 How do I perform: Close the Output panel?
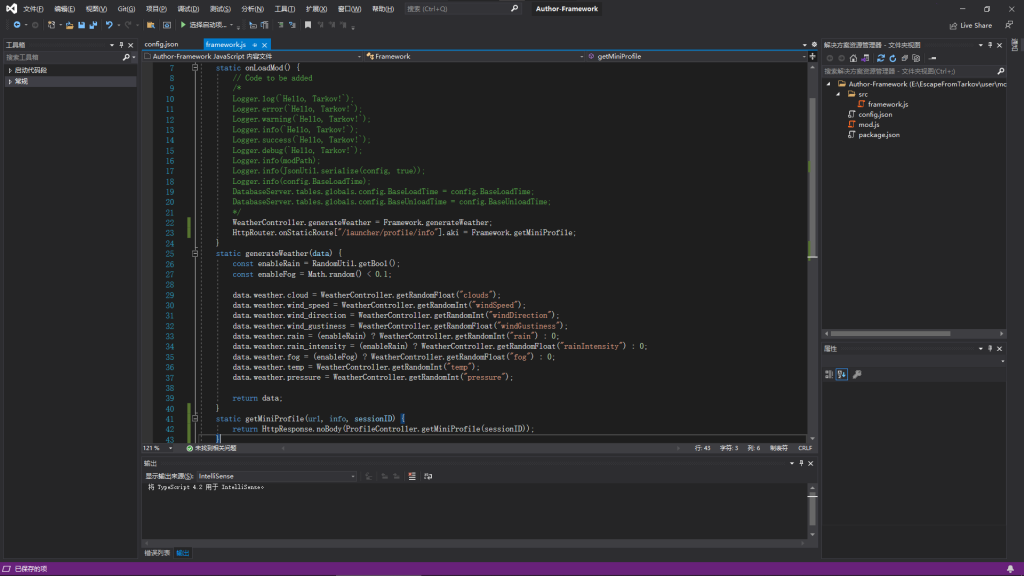[x=810, y=463]
